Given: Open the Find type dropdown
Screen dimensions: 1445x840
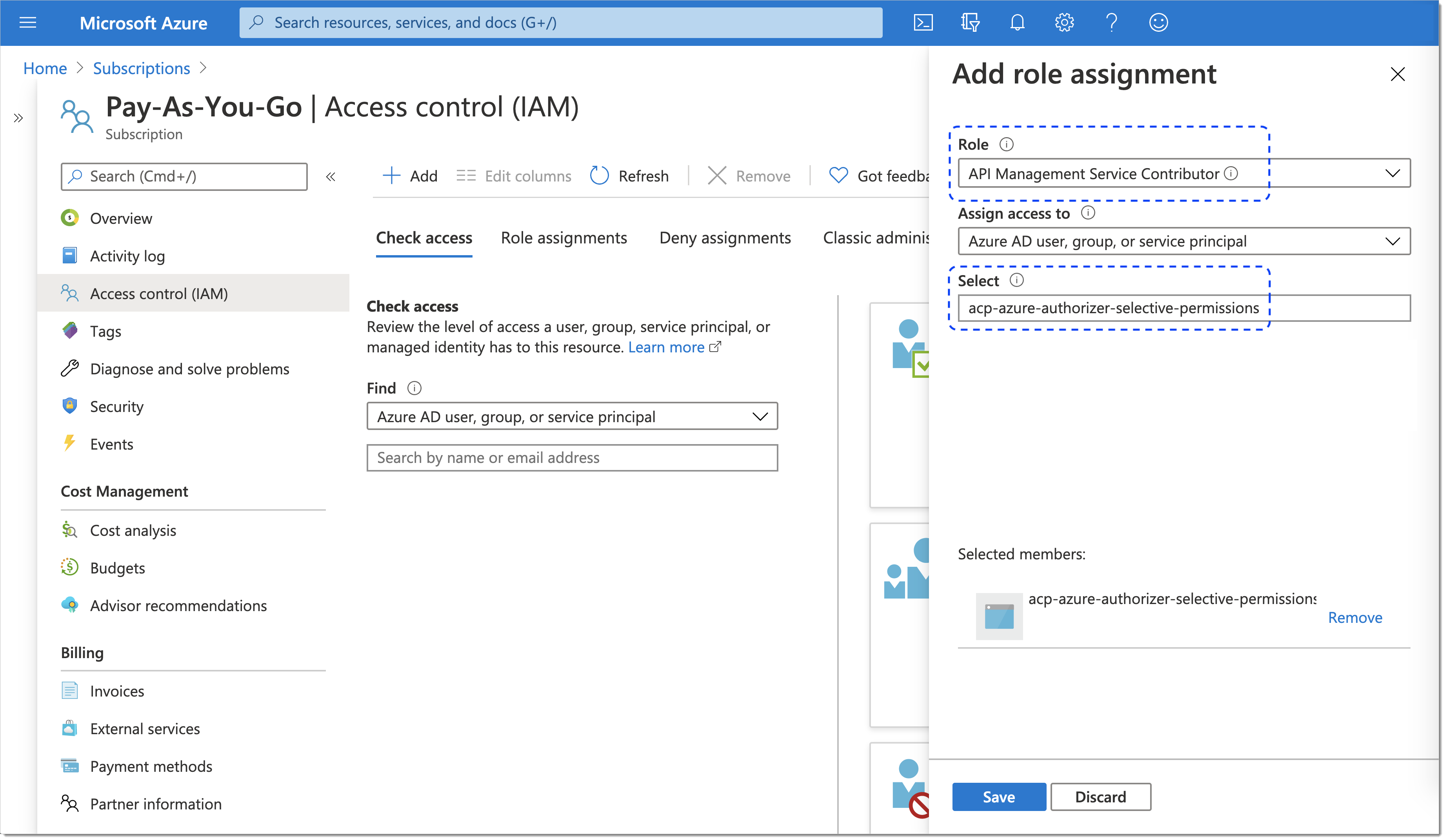Looking at the screenshot, I should pos(572,416).
